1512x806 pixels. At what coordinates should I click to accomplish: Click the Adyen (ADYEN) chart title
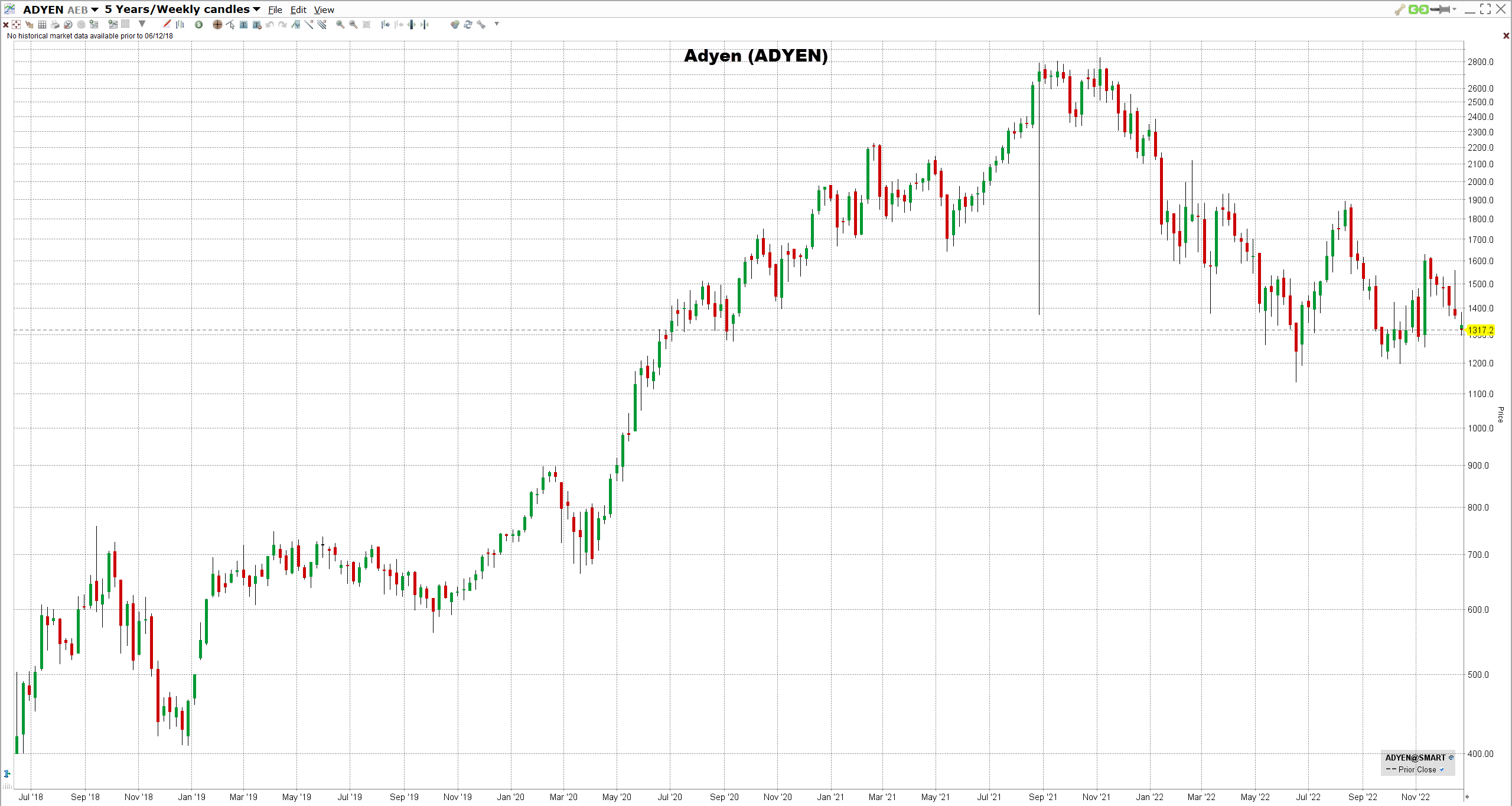click(x=755, y=56)
